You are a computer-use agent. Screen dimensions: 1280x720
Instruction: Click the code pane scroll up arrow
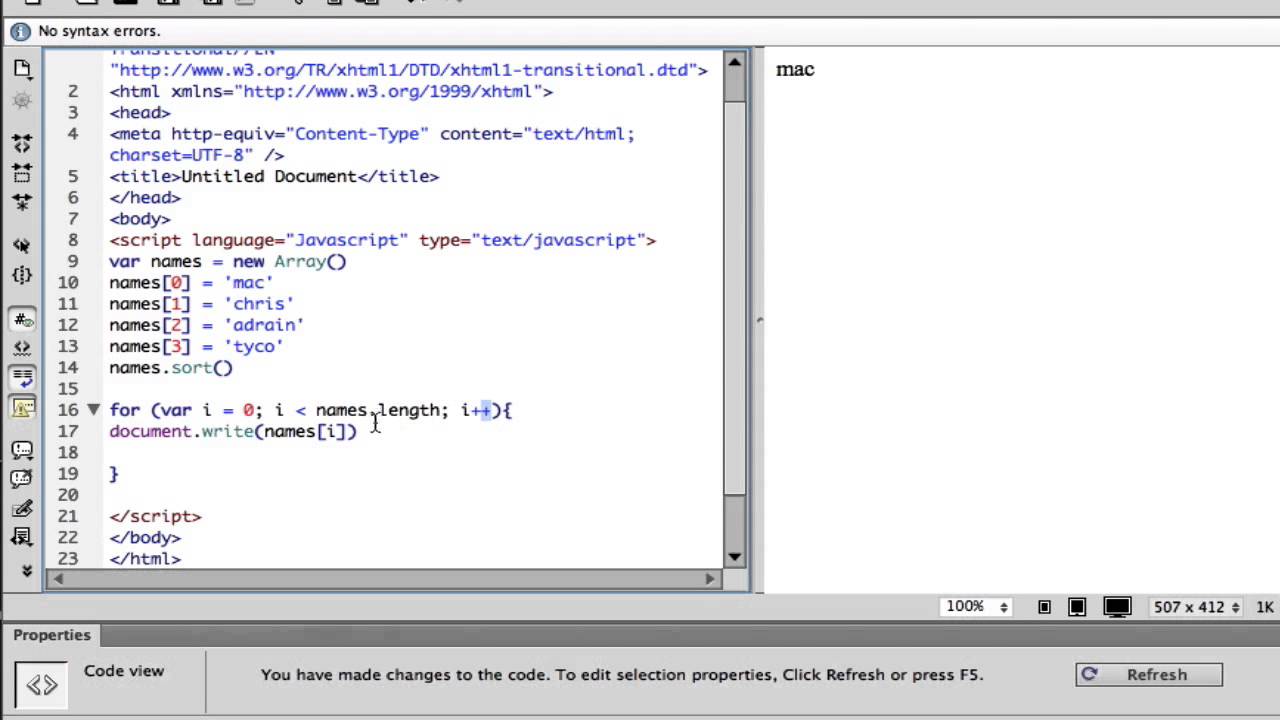[x=735, y=62]
